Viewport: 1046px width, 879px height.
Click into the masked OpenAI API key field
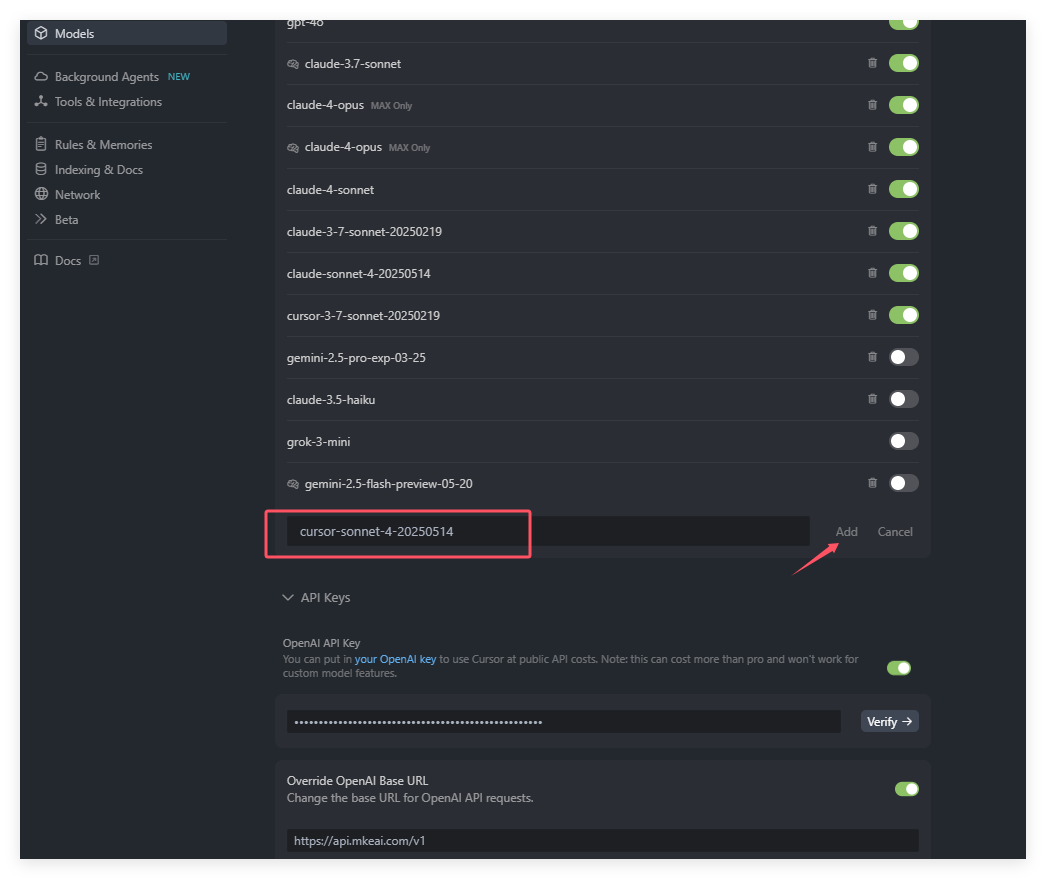564,722
